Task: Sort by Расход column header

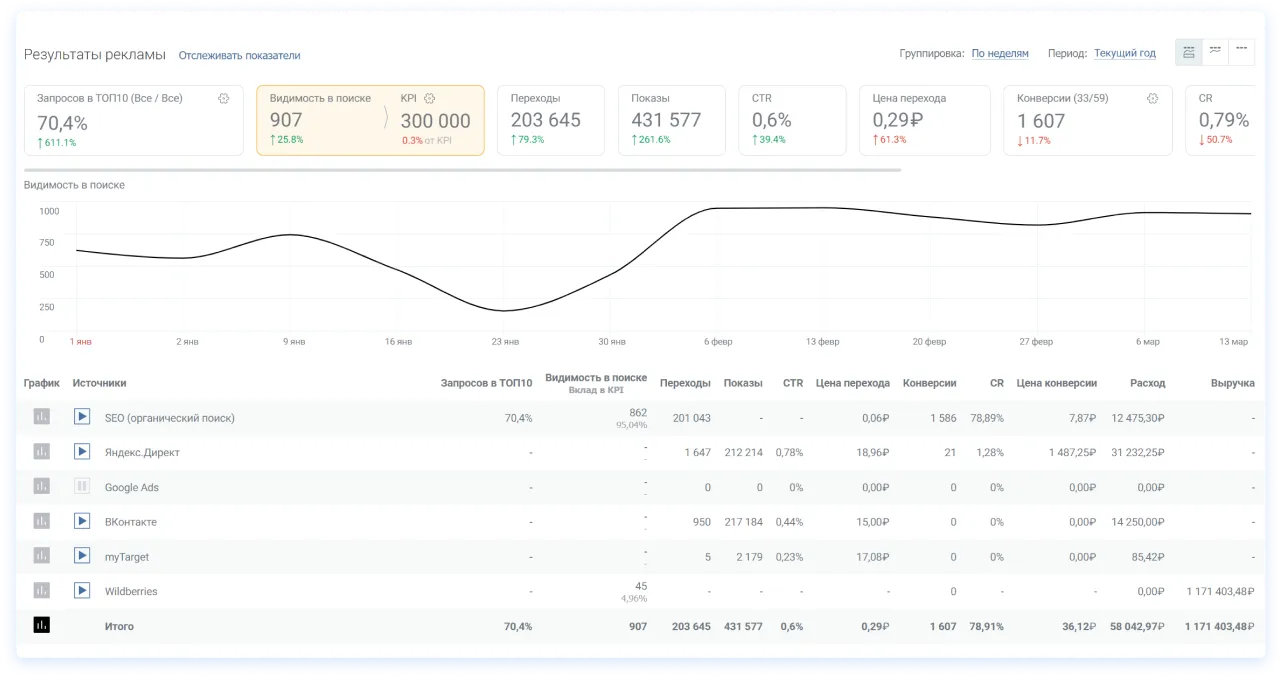Action: coord(1147,383)
